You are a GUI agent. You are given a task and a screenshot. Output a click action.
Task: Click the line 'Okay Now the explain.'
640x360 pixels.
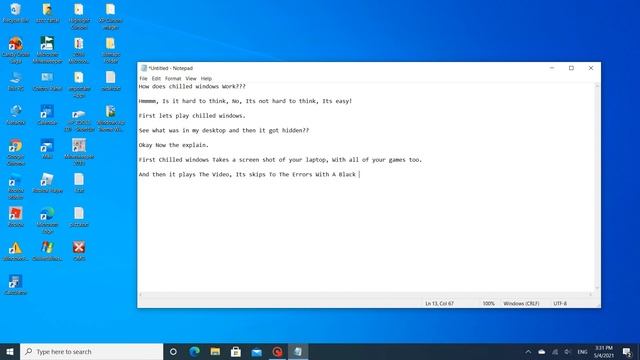tap(173, 145)
